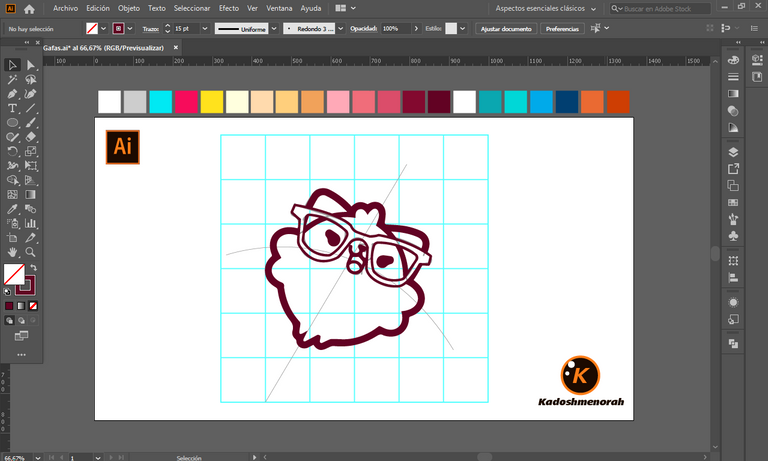This screenshot has height=461, width=768.
Task: Select the Zoom magnifier tool
Action: [x=30, y=252]
